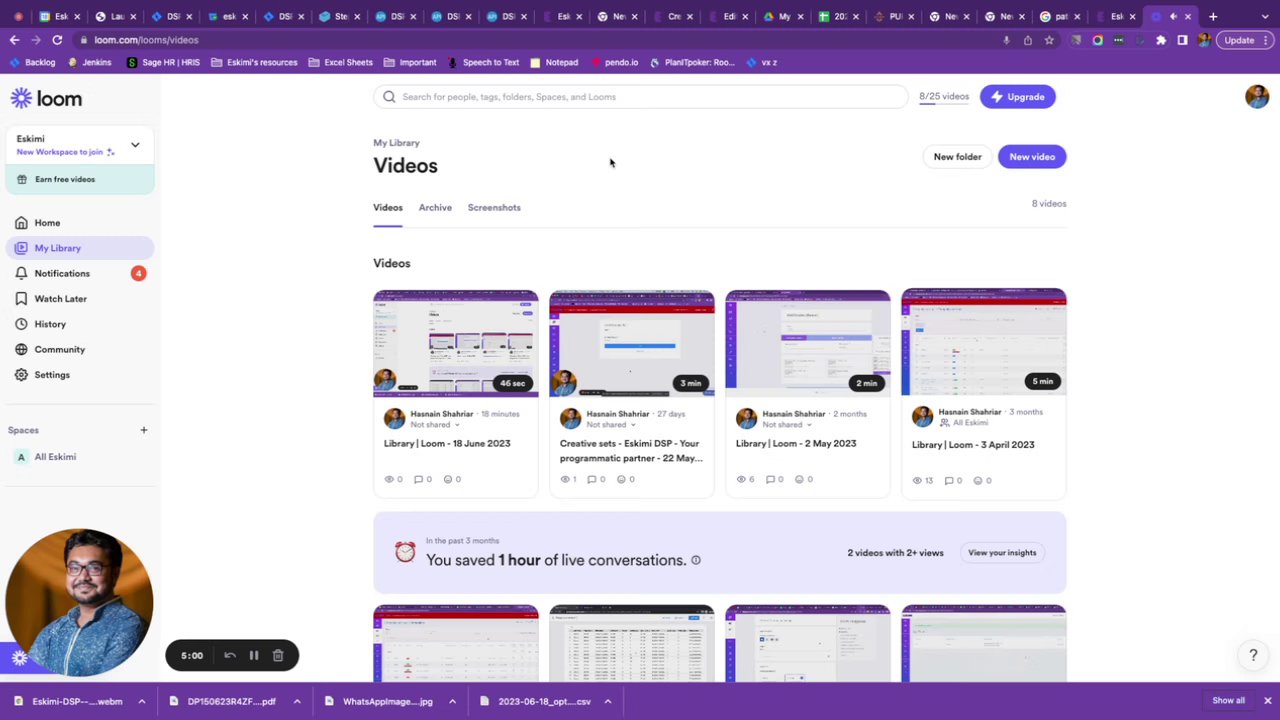The height and width of the screenshot is (720, 1280).
Task: Expand Not shared dropdown on 2 May video
Action: tap(788, 425)
